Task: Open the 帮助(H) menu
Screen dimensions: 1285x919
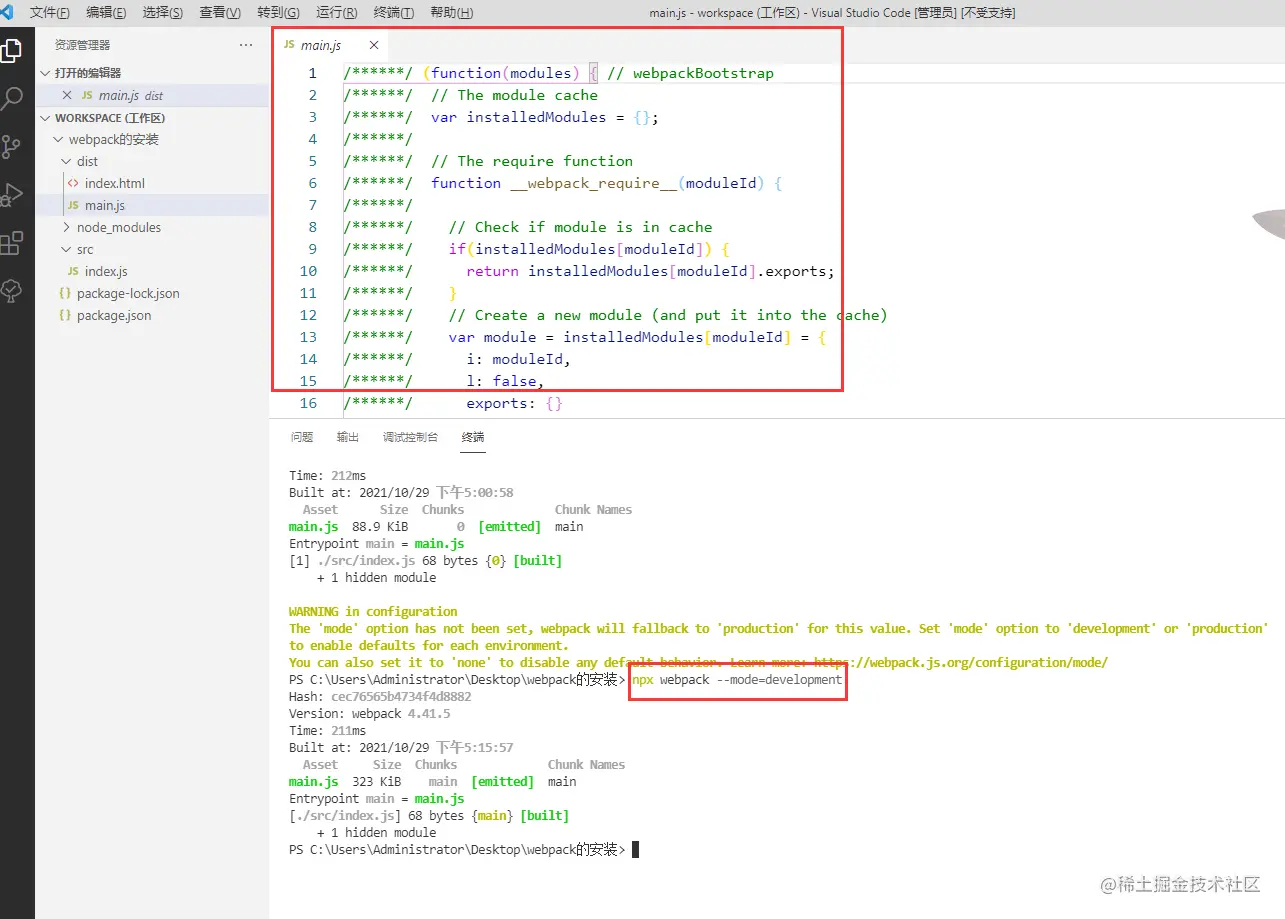Action: 451,13
